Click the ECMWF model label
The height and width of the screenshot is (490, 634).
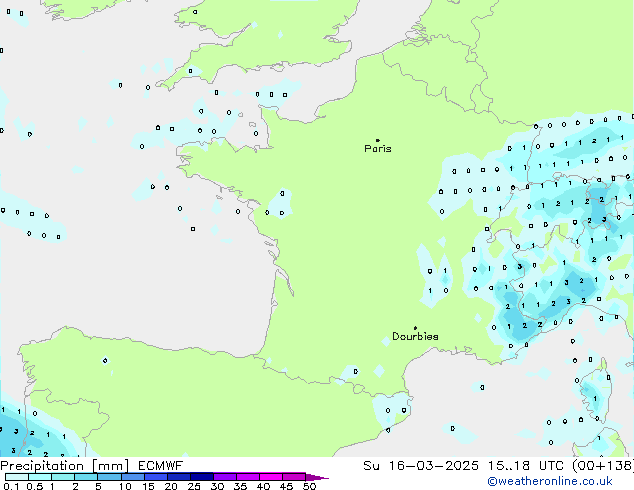[161, 466]
